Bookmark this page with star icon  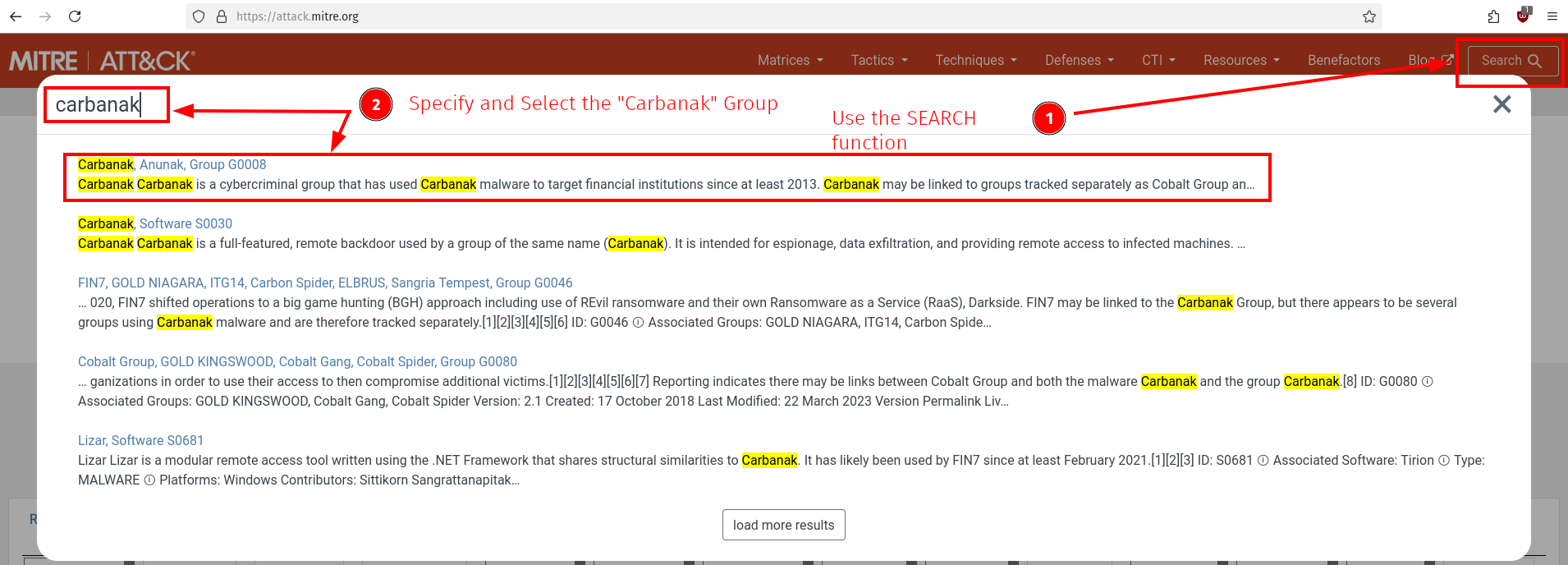tap(1369, 16)
